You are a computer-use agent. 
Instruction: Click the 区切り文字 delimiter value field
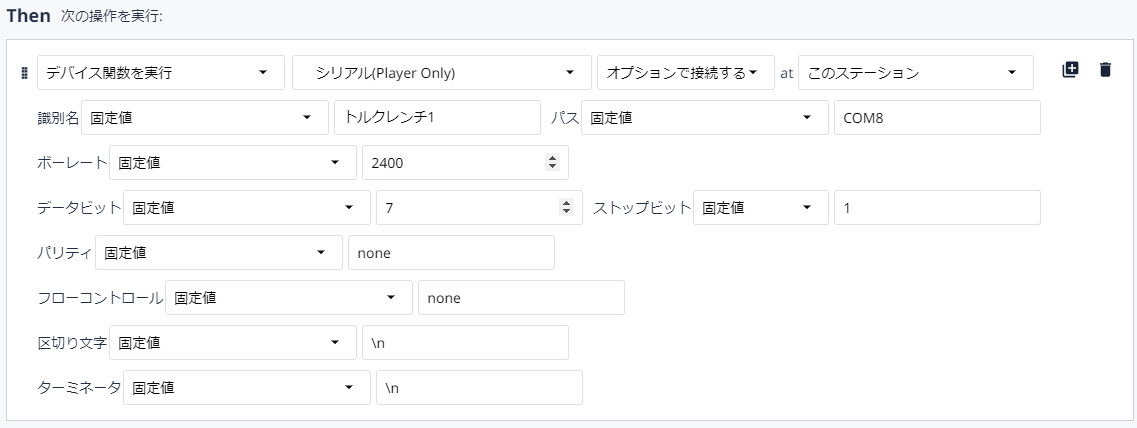pos(466,342)
